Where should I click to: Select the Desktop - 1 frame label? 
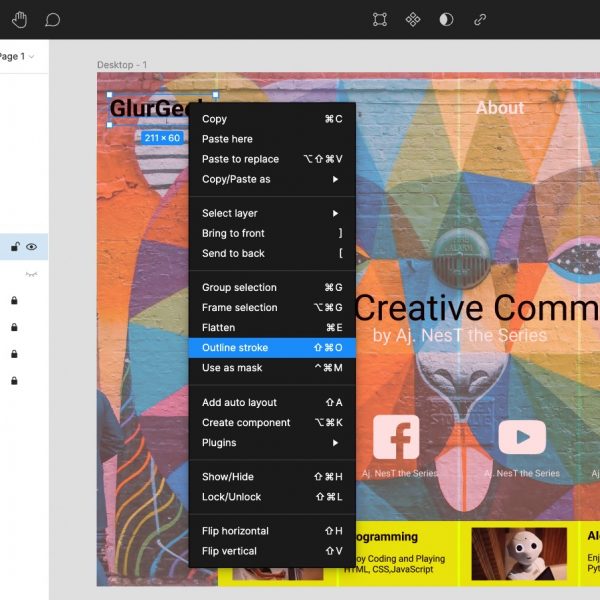point(122,65)
